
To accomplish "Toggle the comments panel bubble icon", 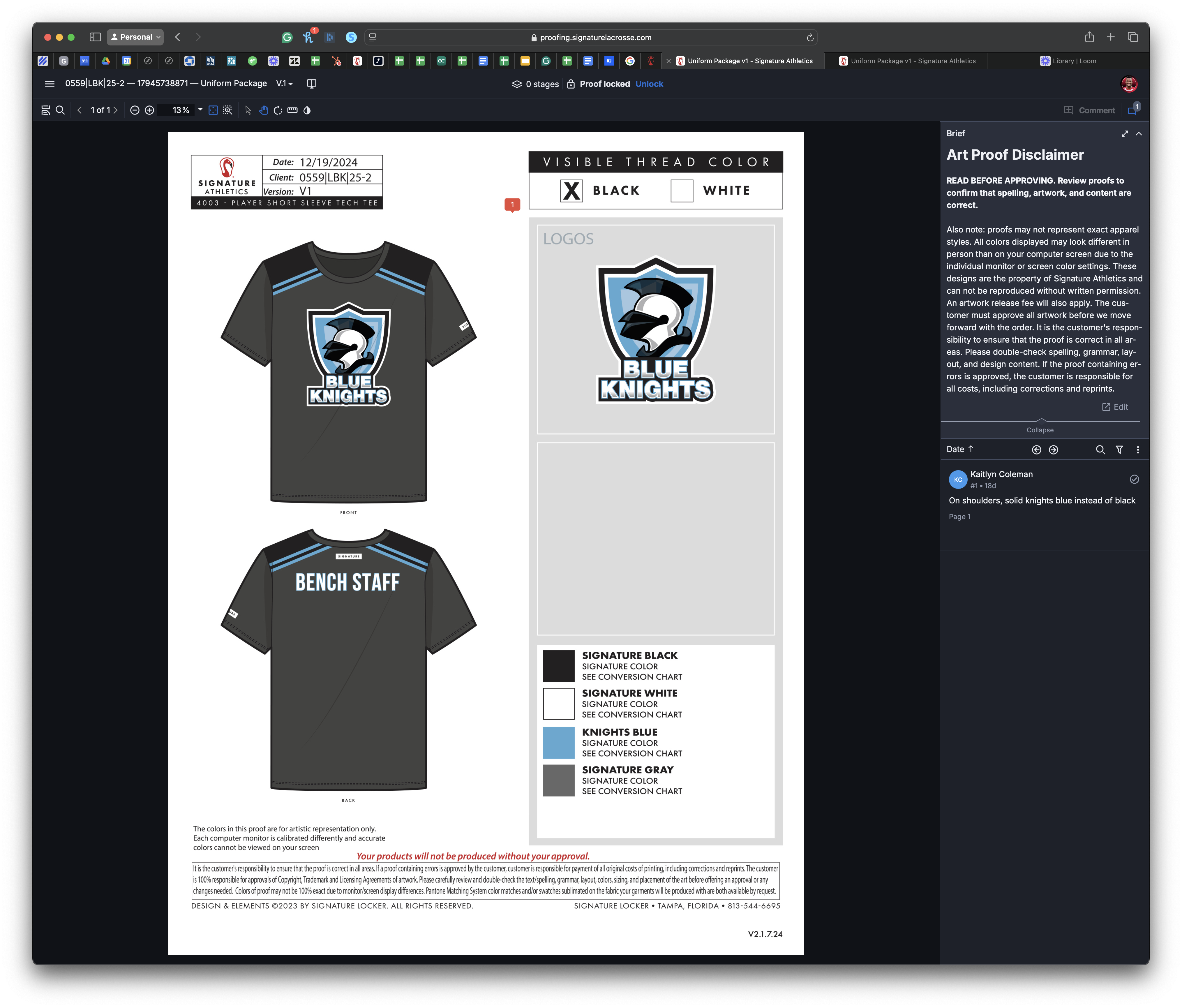I will point(1132,110).
